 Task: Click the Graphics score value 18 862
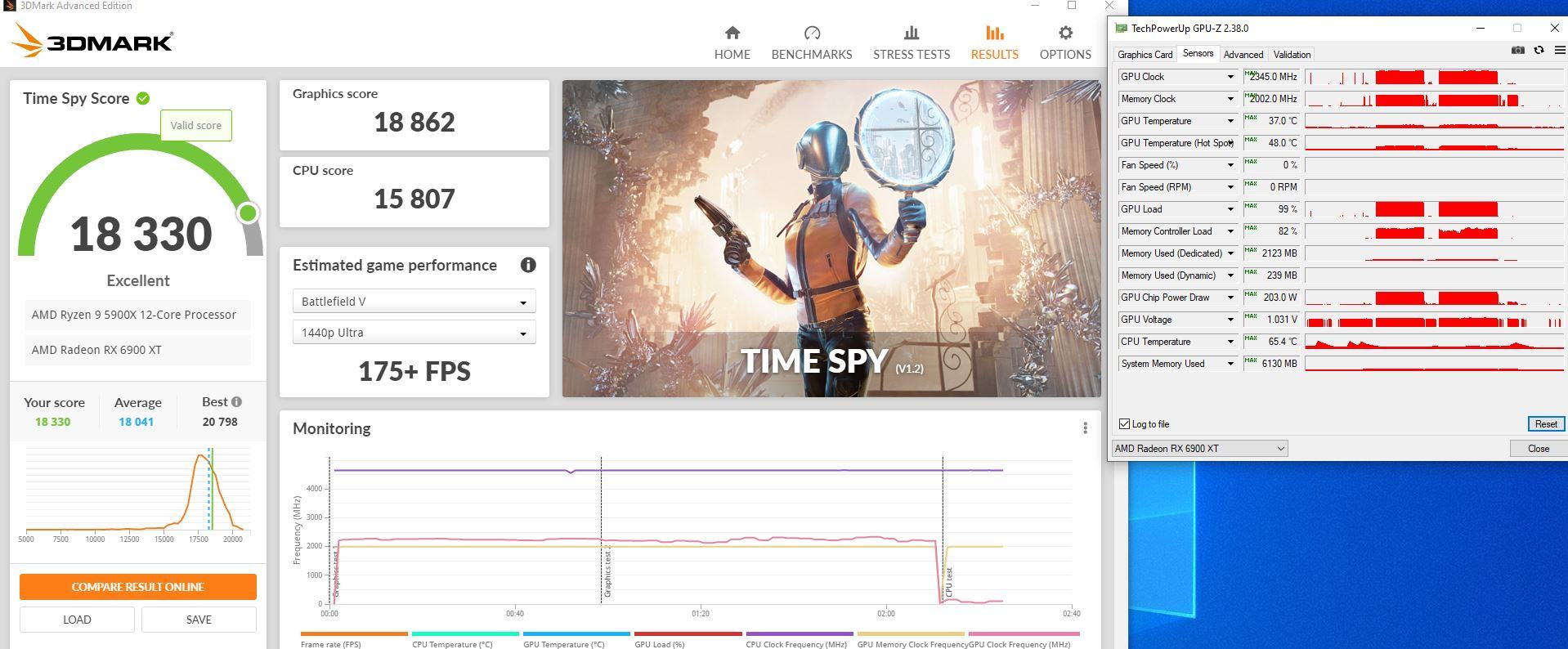point(414,123)
